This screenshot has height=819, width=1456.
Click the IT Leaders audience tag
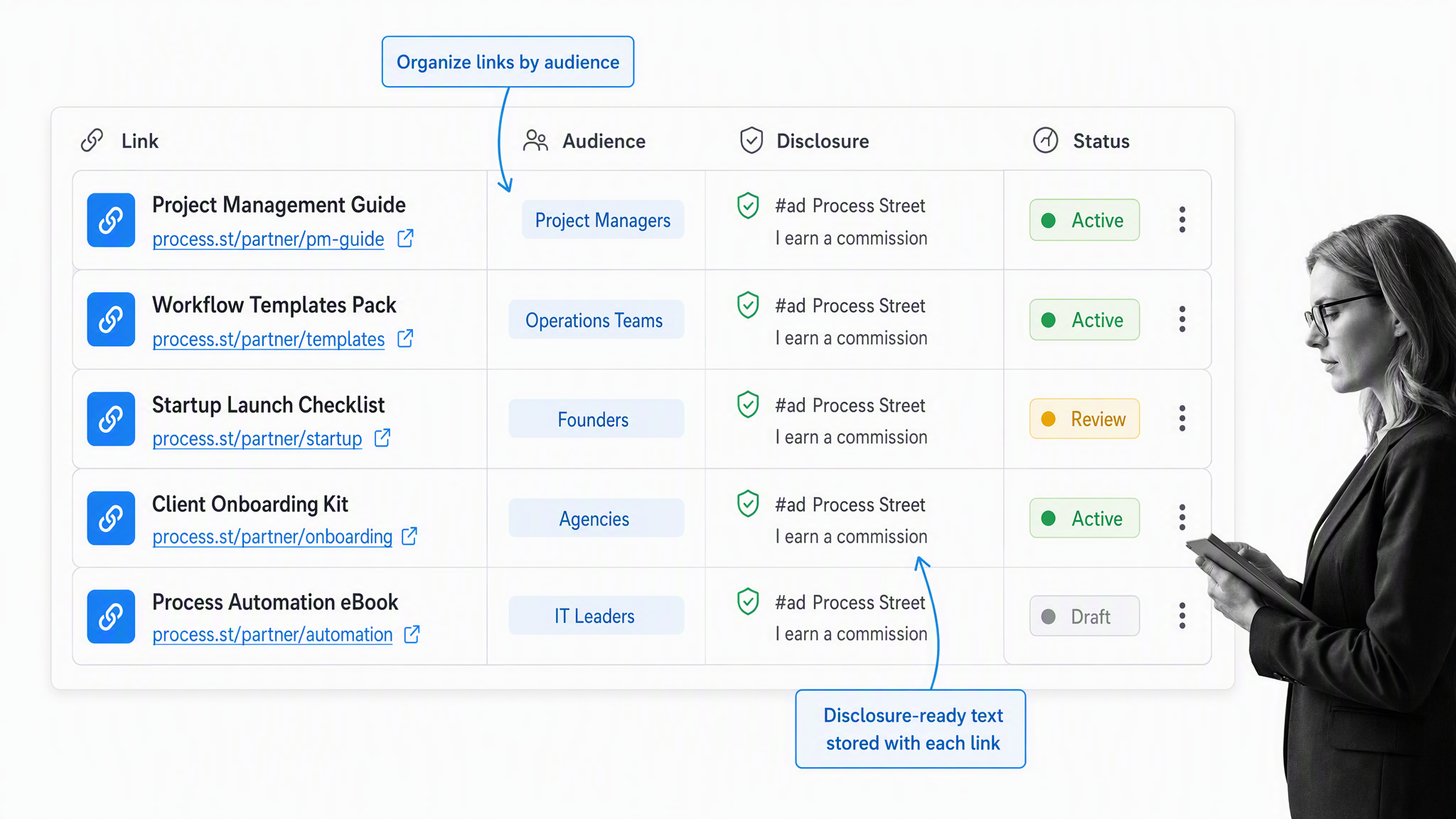coord(596,616)
